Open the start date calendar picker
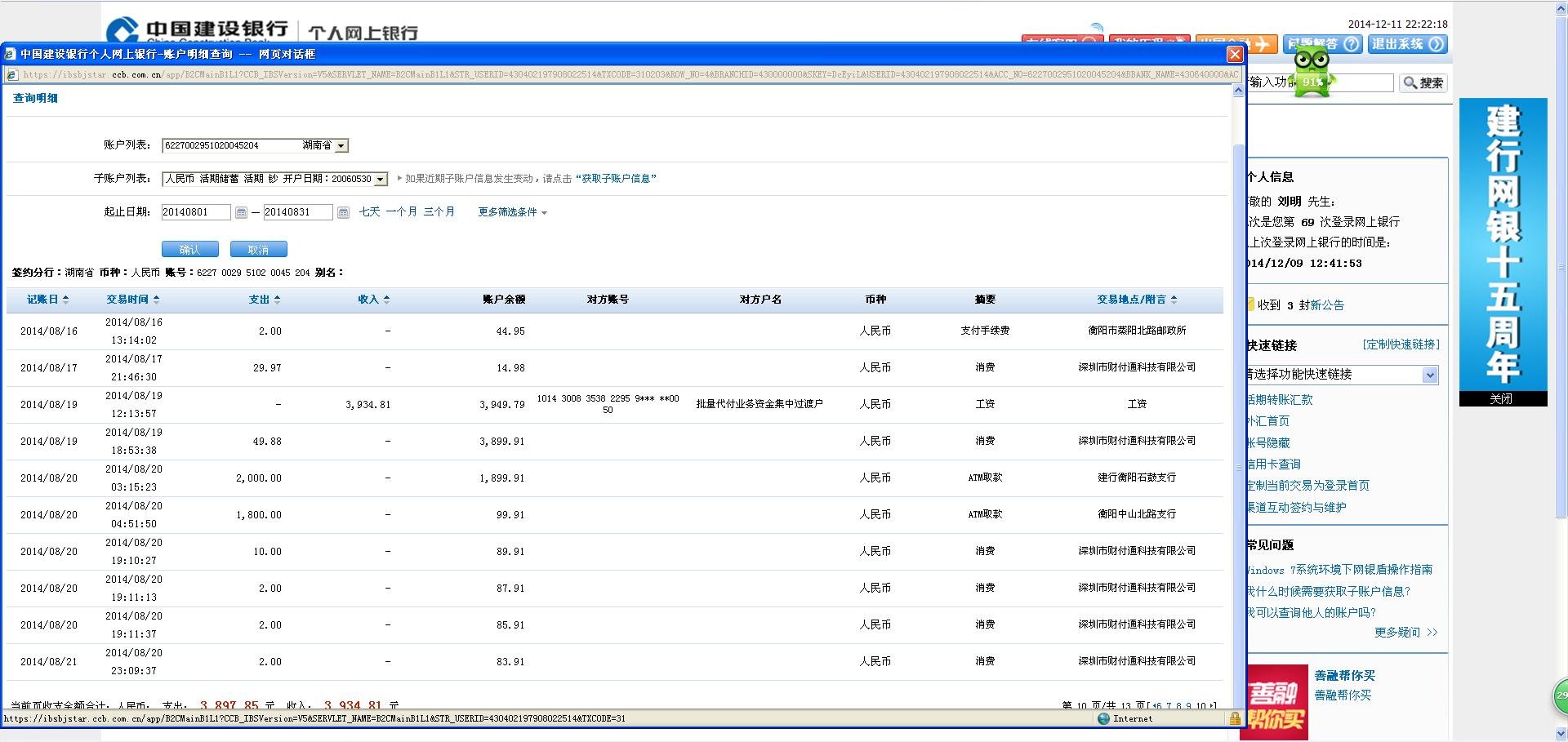The width and height of the screenshot is (1568, 742). (241, 212)
